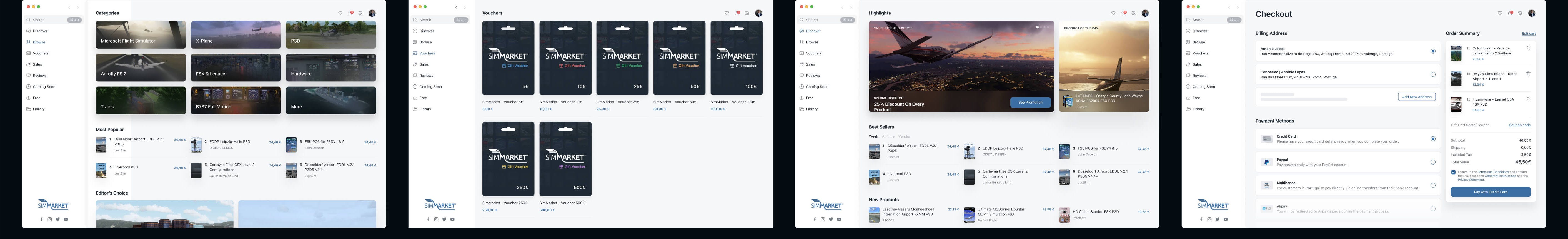Open YouTube link in Categories window sidebar
The width and height of the screenshot is (1568, 239).
coord(66,219)
